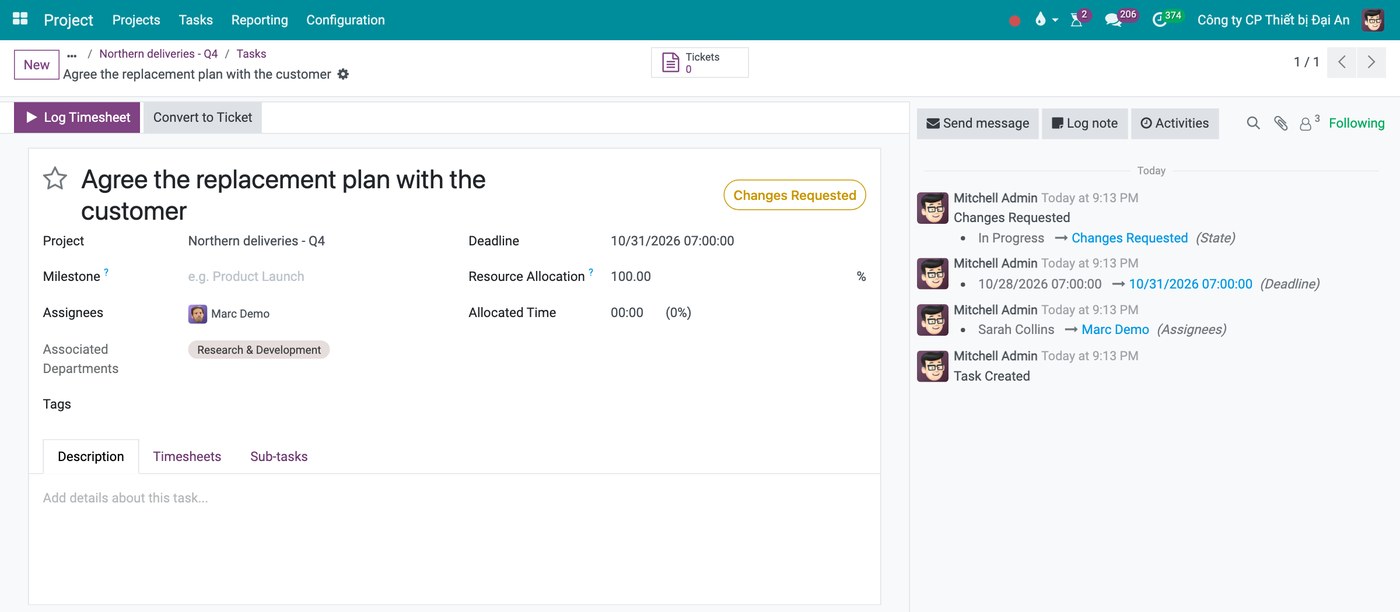The width and height of the screenshot is (1400, 612).
Task: Go to previous record arrow
Action: [x=1342, y=62]
